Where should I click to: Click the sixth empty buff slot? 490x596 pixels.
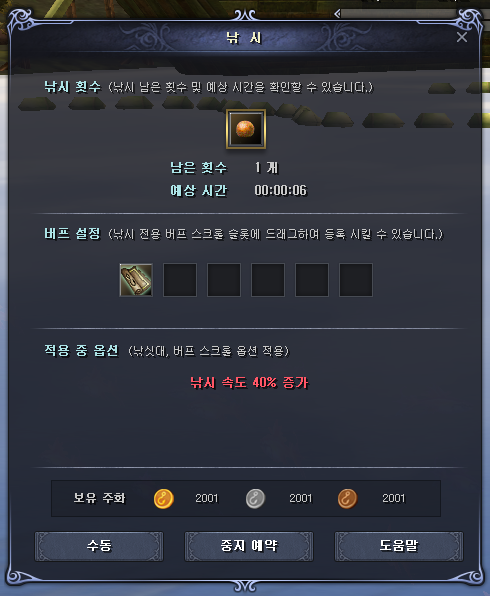(356, 280)
